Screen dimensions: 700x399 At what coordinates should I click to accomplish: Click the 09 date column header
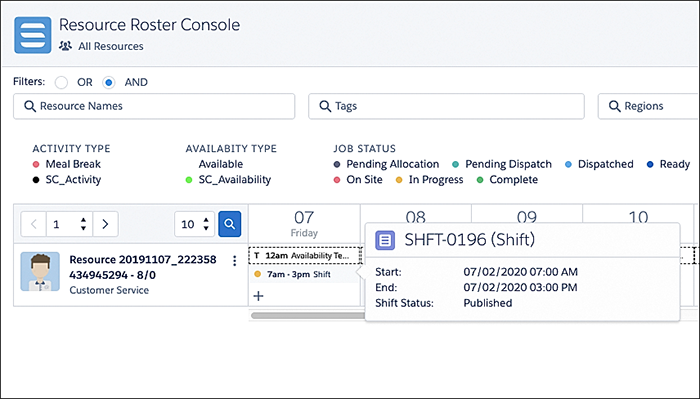tap(526, 217)
